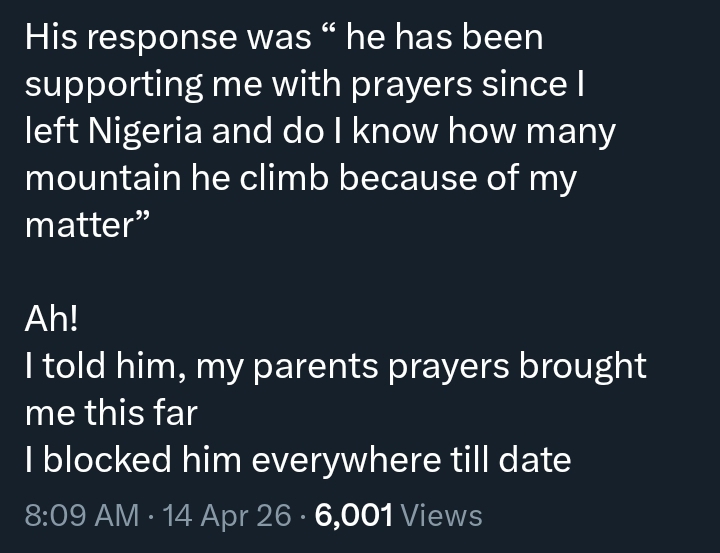Click the 14 Apr 26 date

coord(228,515)
